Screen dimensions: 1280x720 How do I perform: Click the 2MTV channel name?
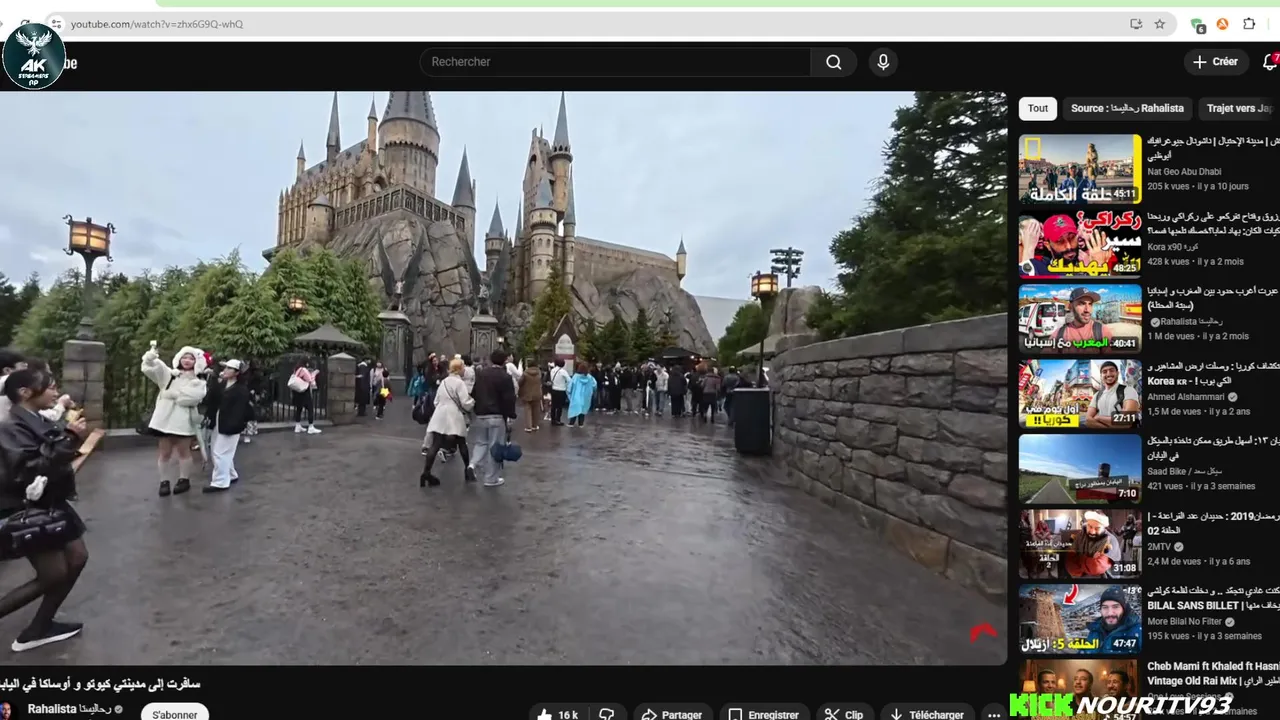(1160, 547)
